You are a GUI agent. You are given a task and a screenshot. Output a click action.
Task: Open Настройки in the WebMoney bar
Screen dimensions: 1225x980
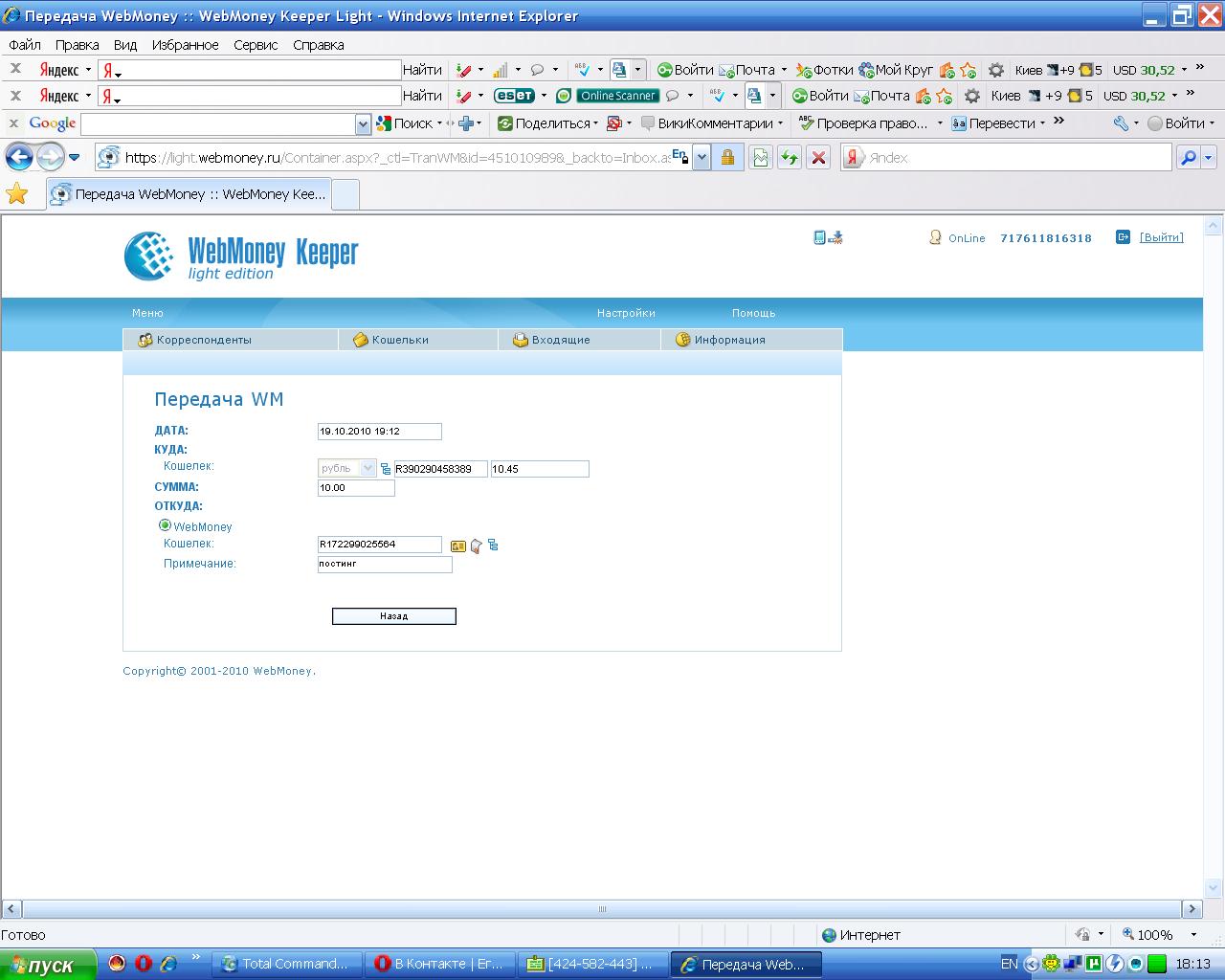[626, 313]
